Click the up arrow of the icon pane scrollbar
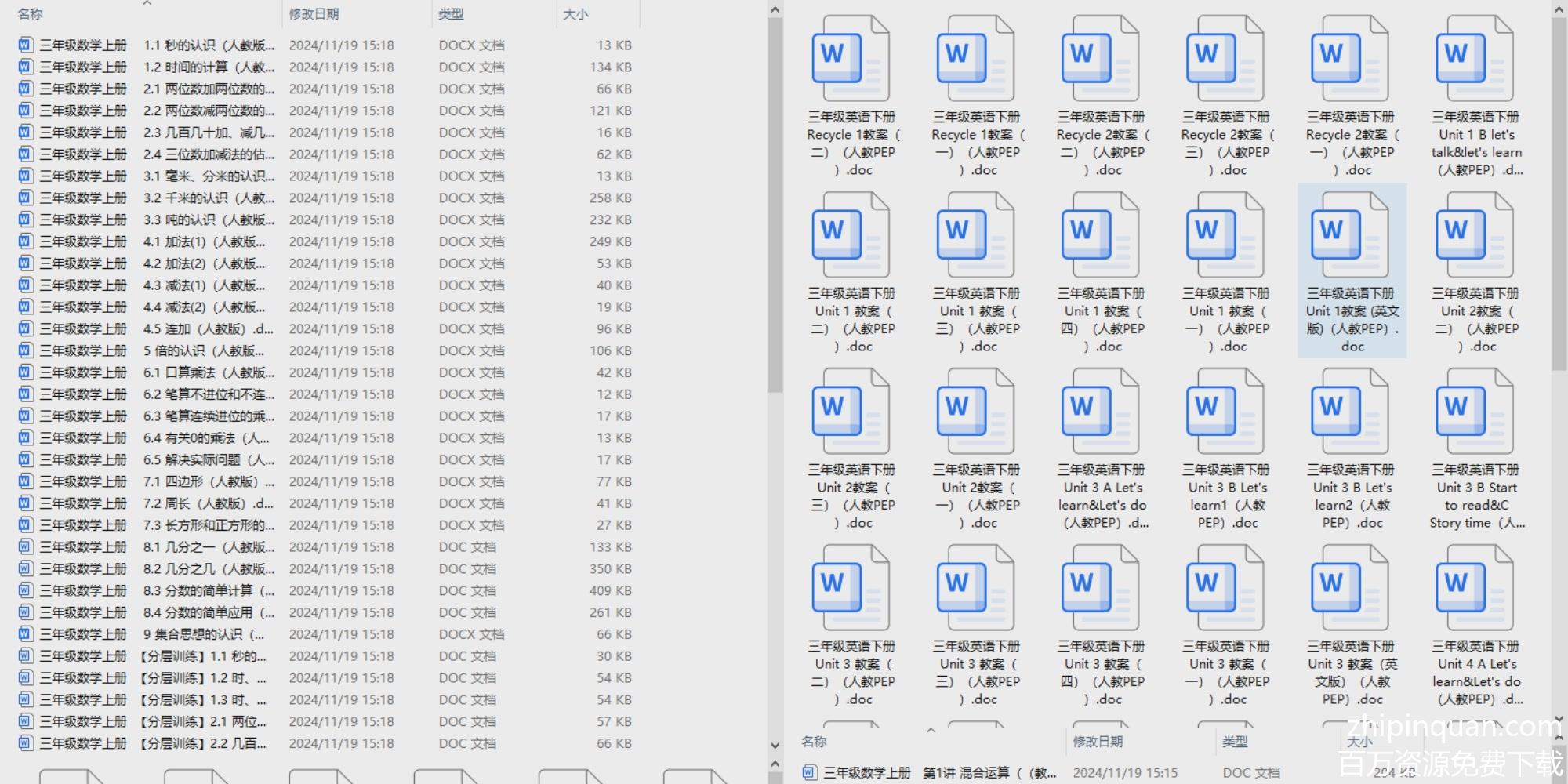This screenshot has width=1568, height=784. [1559, 9]
